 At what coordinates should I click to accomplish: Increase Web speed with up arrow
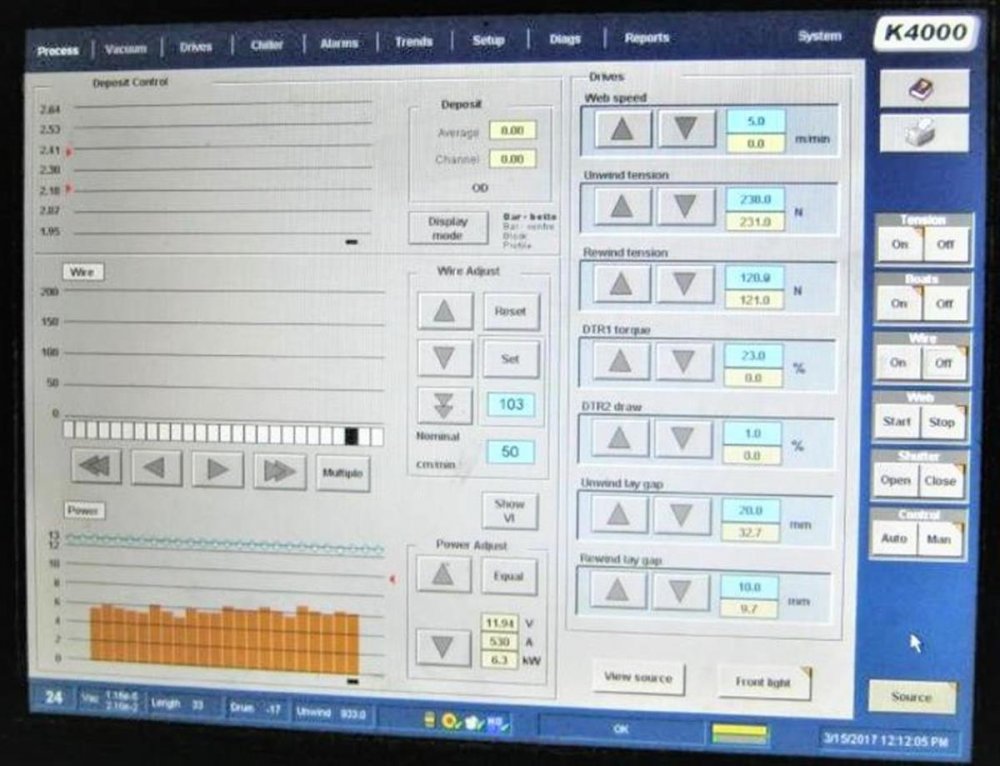(623, 129)
